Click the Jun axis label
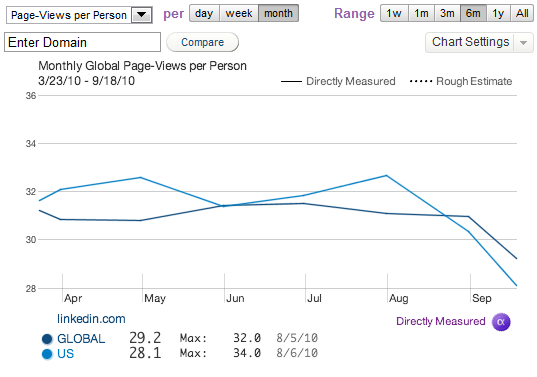537x377 pixels. (x=235, y=298)
